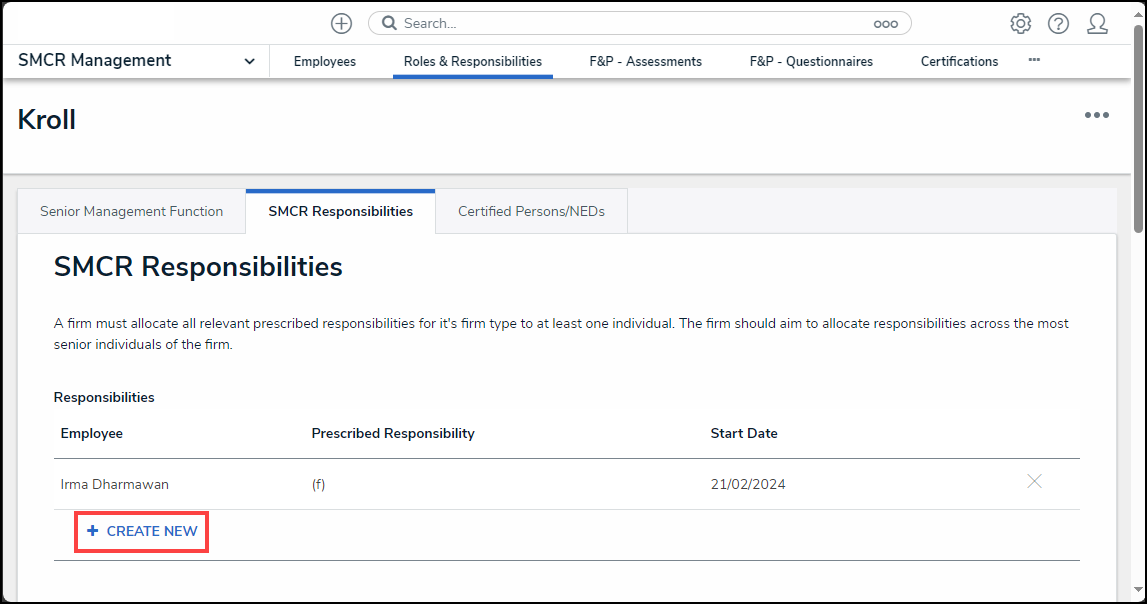Open the Employees menu item
The width and height of the screenshot is (1147, 604).
pos(324,61)
